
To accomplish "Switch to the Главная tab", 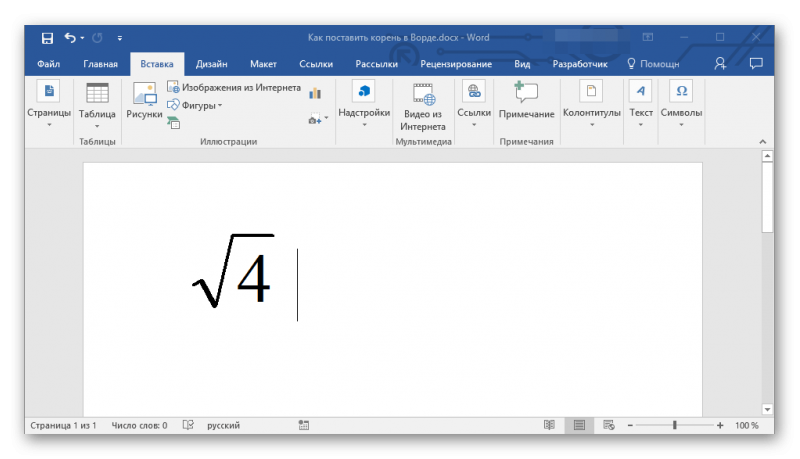I will click(x=101, y=64).
